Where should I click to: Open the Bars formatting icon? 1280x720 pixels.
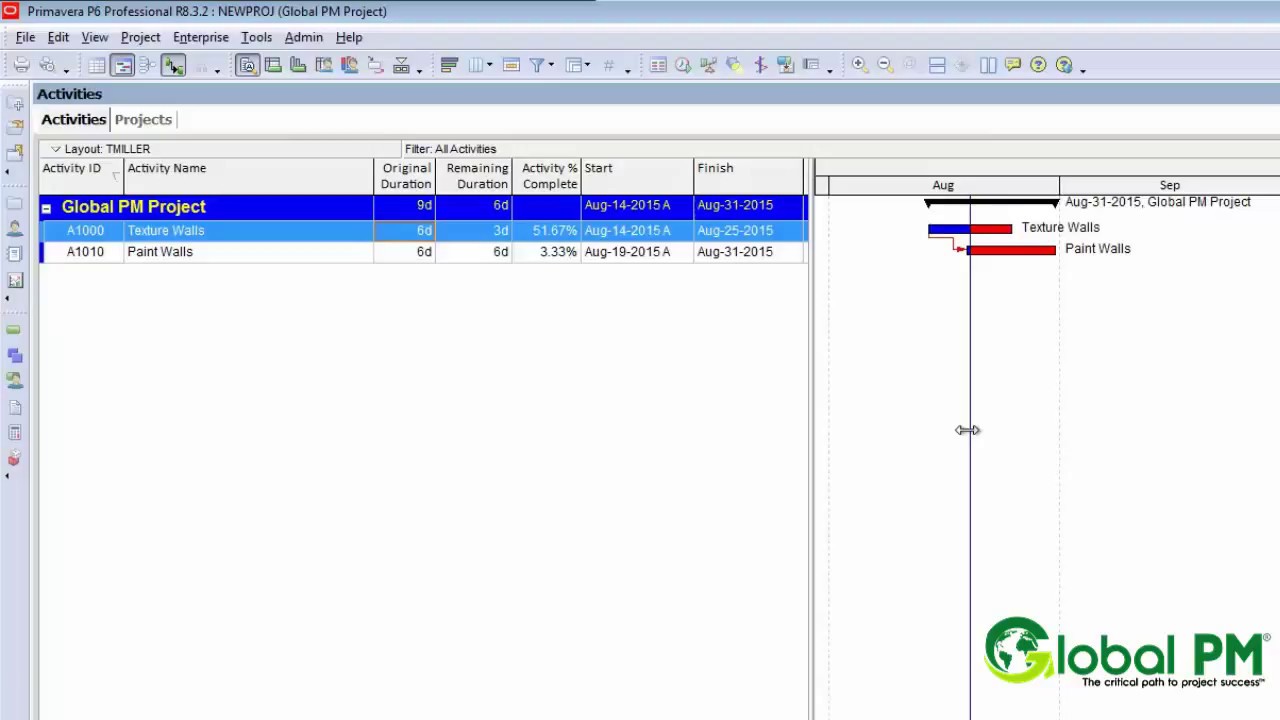pyautogui.click(x=449, y=65)
